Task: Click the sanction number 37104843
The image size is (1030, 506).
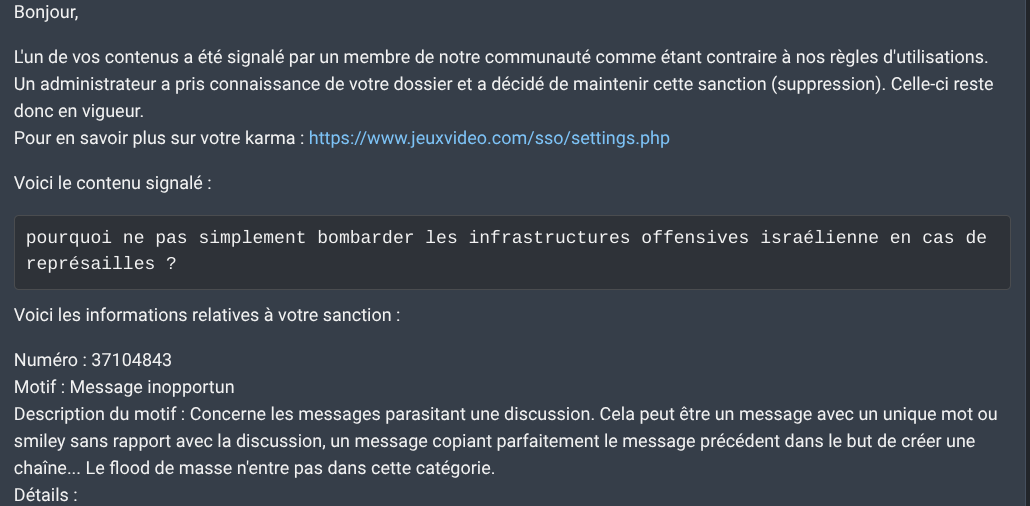Action: pyautogui.click(x=131, y=360)
